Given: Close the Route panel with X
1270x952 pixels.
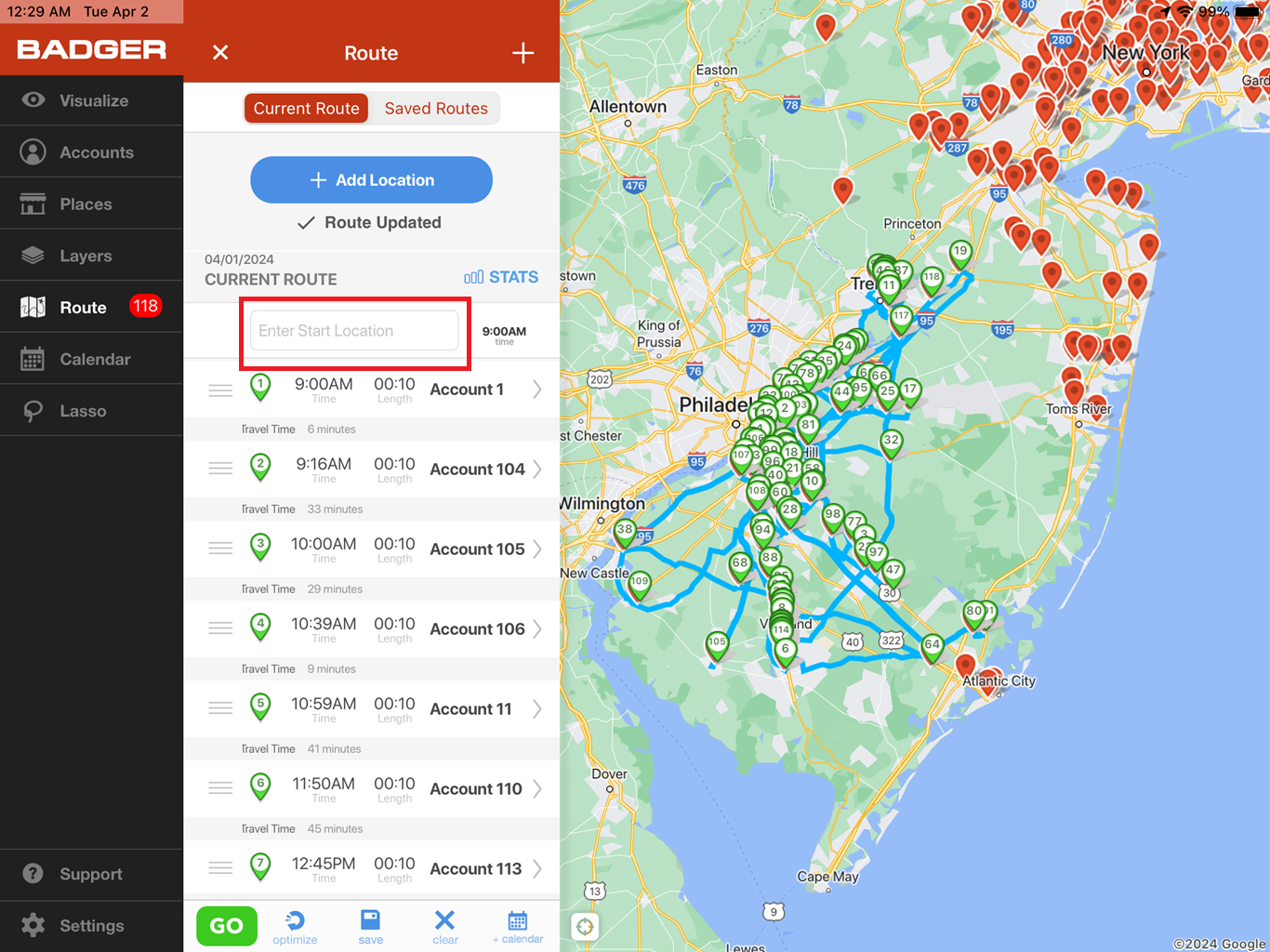Looking at the screenshot, I should click(220, 53).
